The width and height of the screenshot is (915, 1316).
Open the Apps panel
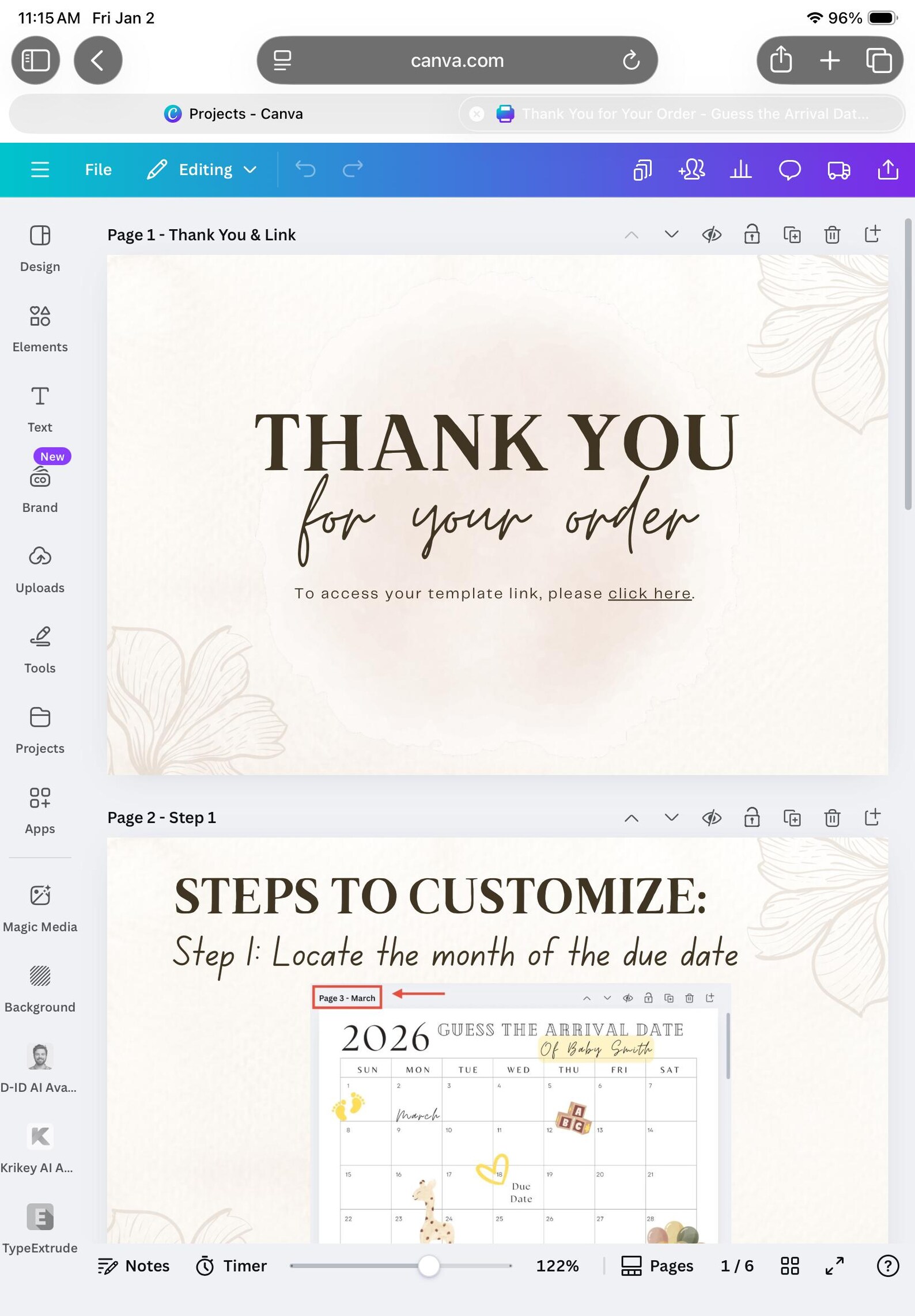(x=40, y=811)
